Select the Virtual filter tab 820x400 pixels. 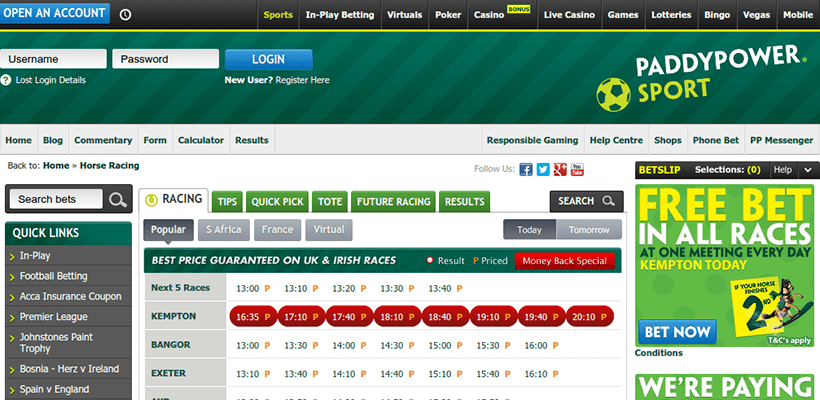pos(329,230)
